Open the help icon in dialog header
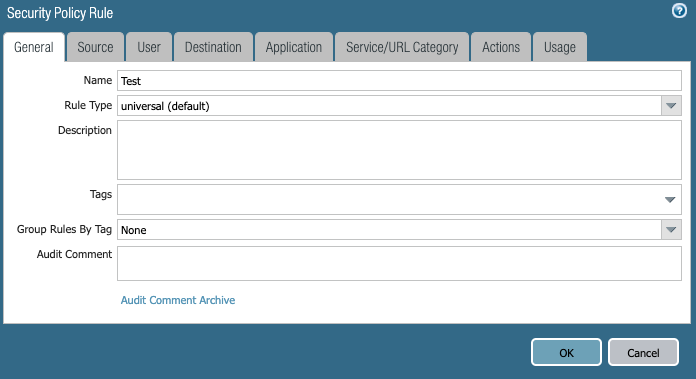The height and width of the screenshot is (379, 696). (x=679, y=11)
